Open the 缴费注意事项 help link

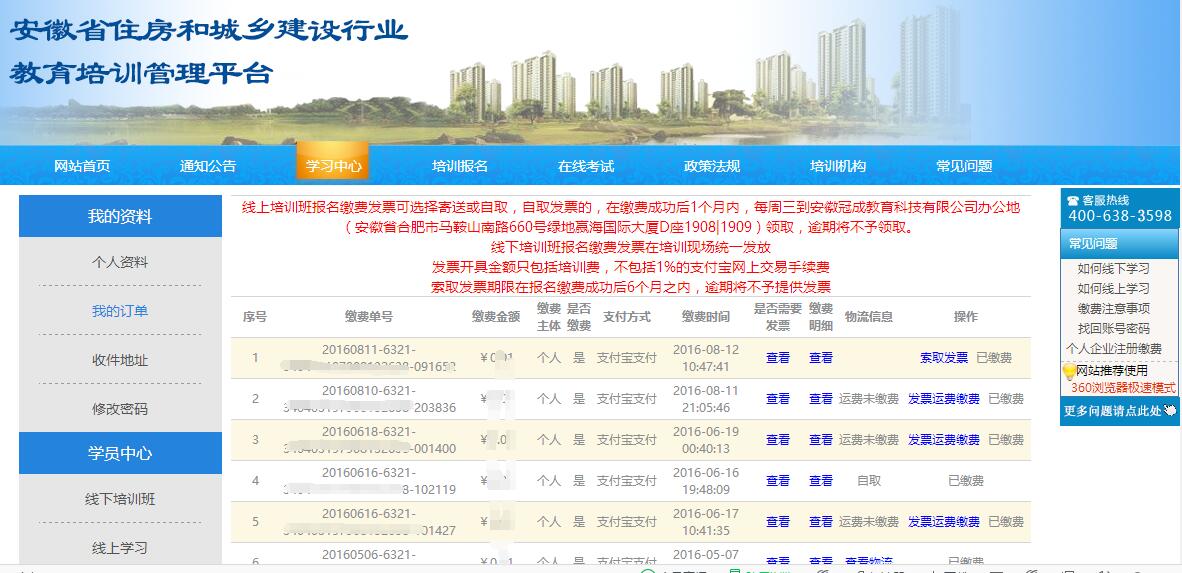point(1114,308)
